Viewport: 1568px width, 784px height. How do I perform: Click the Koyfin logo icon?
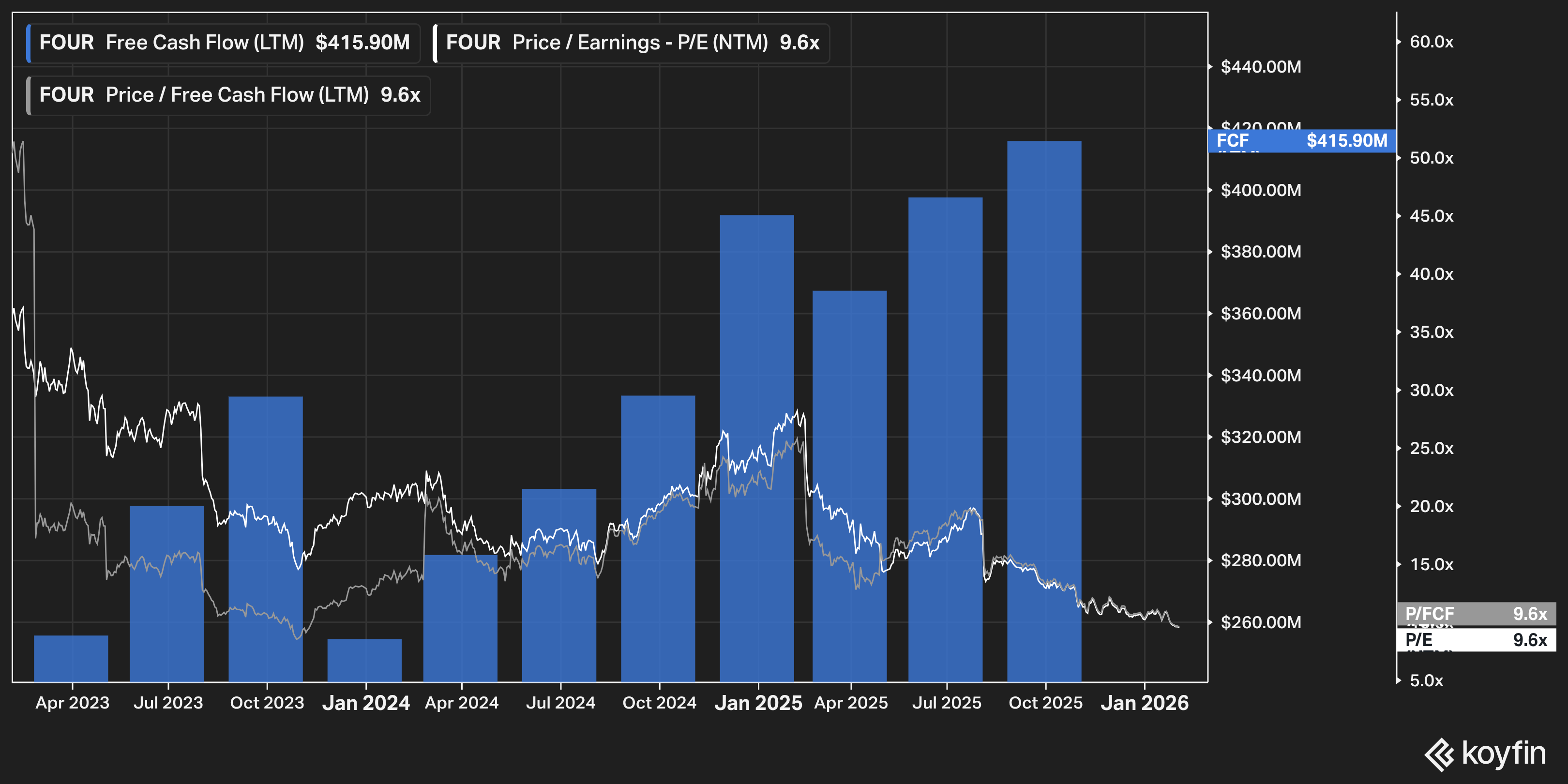1440,754
